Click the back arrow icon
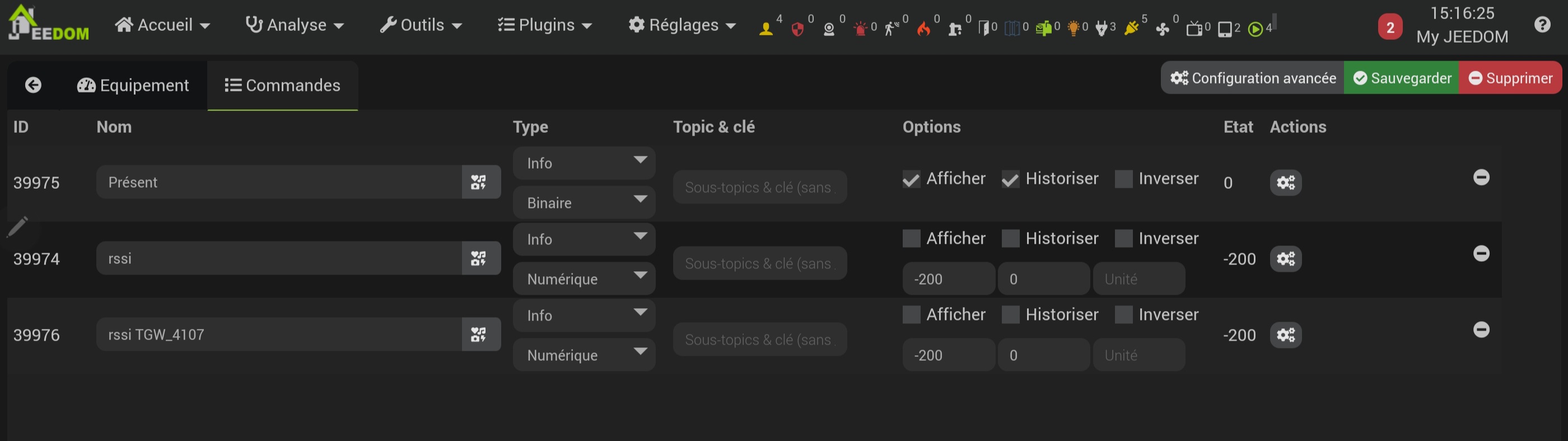 pyautogui.click(x=34, y=85)
